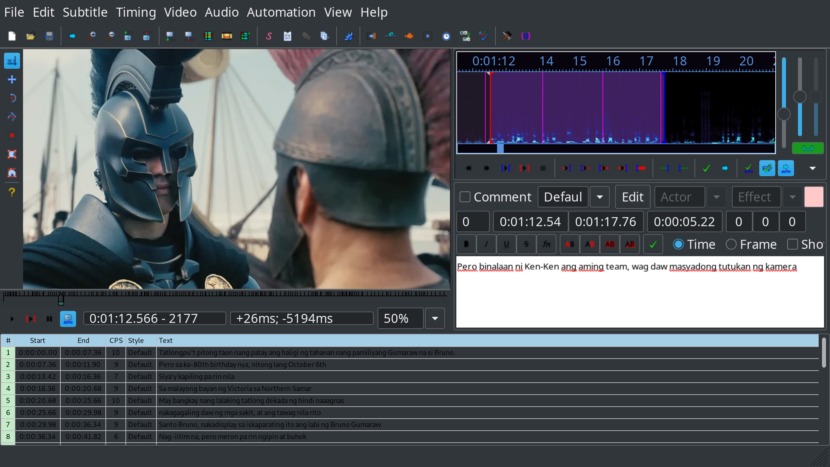Click the end time field 0:01:17.76
Image resolution: width=830 pixels, height=467 pixels.
606,222
